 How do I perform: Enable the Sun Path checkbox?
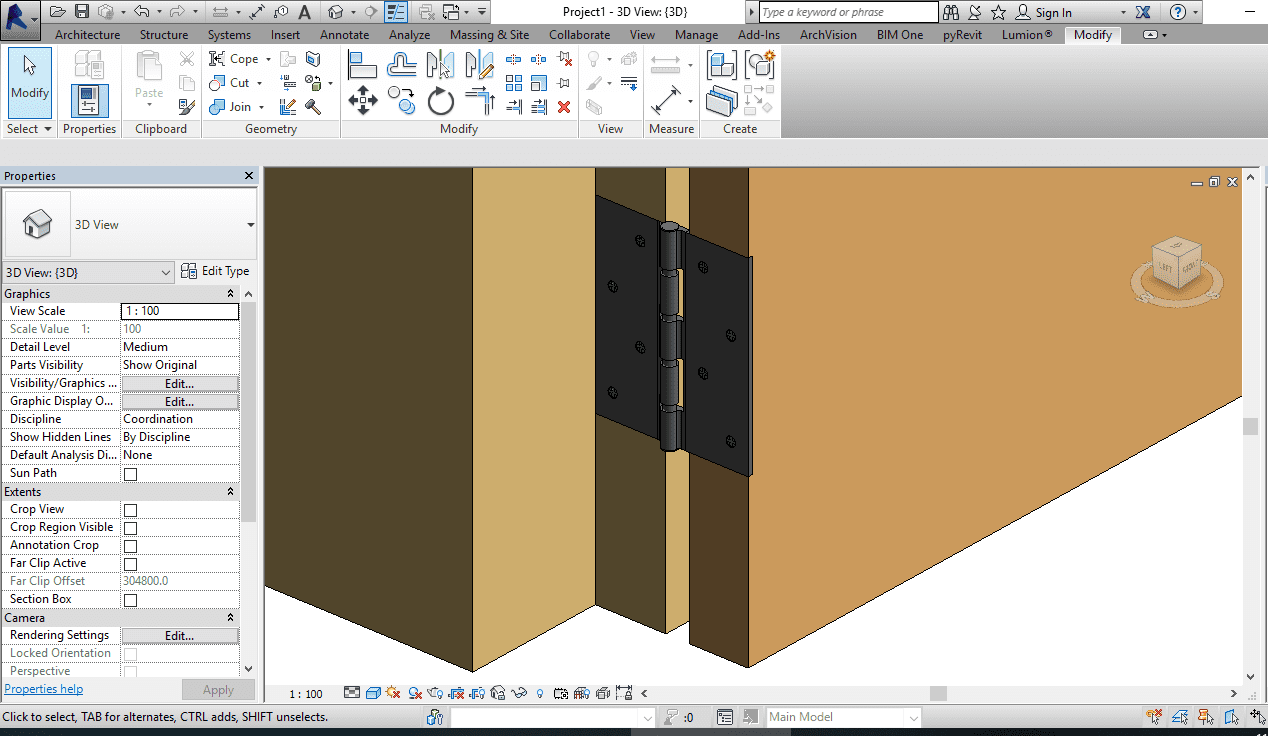(x=130, y=474)
